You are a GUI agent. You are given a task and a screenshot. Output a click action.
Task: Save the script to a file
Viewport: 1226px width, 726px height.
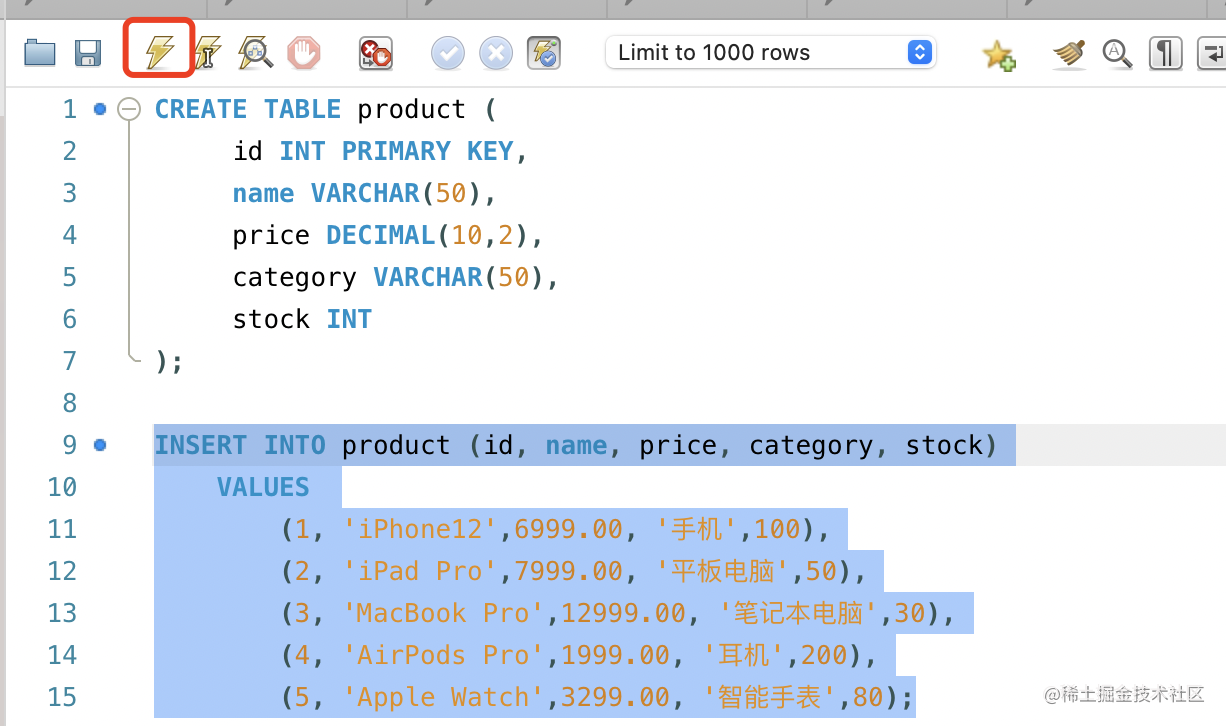click(x=88, y=53)
